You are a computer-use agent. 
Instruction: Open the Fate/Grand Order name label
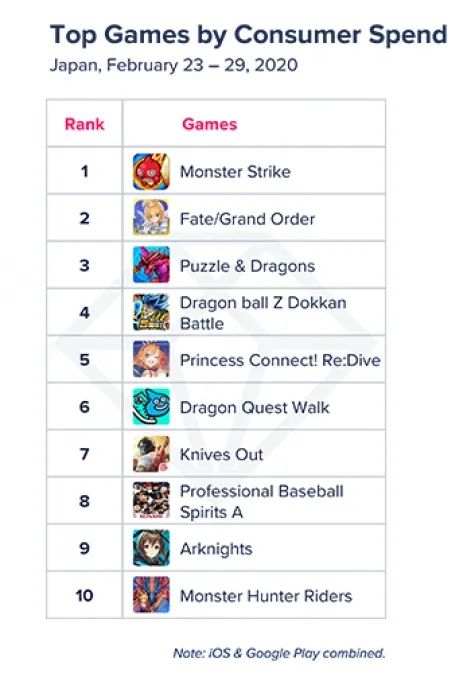[x=247, y=219]
